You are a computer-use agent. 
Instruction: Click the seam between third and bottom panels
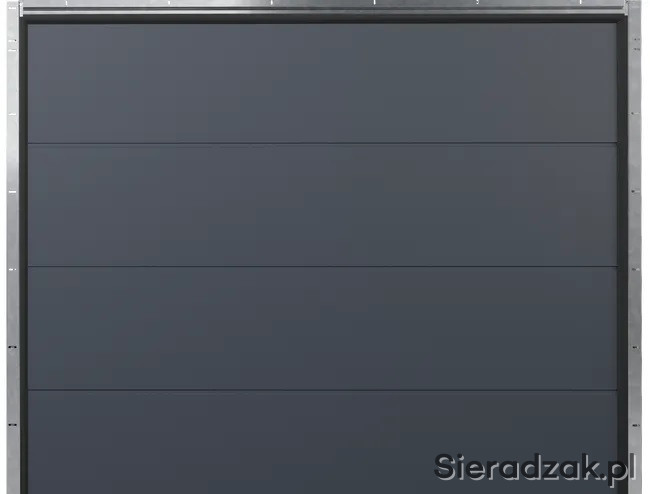point(322,390)
